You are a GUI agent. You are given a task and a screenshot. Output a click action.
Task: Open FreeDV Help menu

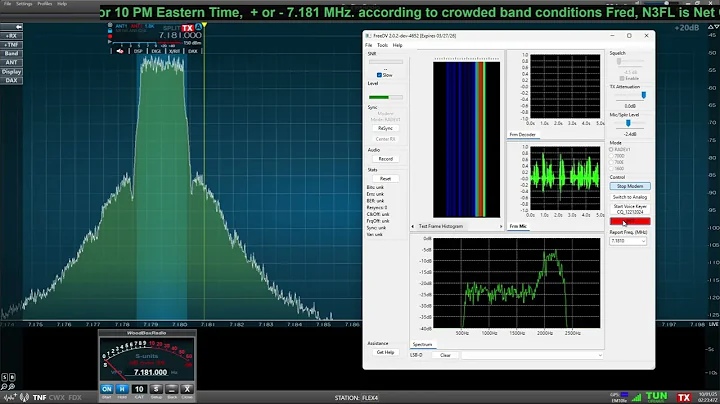click(398, 45)
